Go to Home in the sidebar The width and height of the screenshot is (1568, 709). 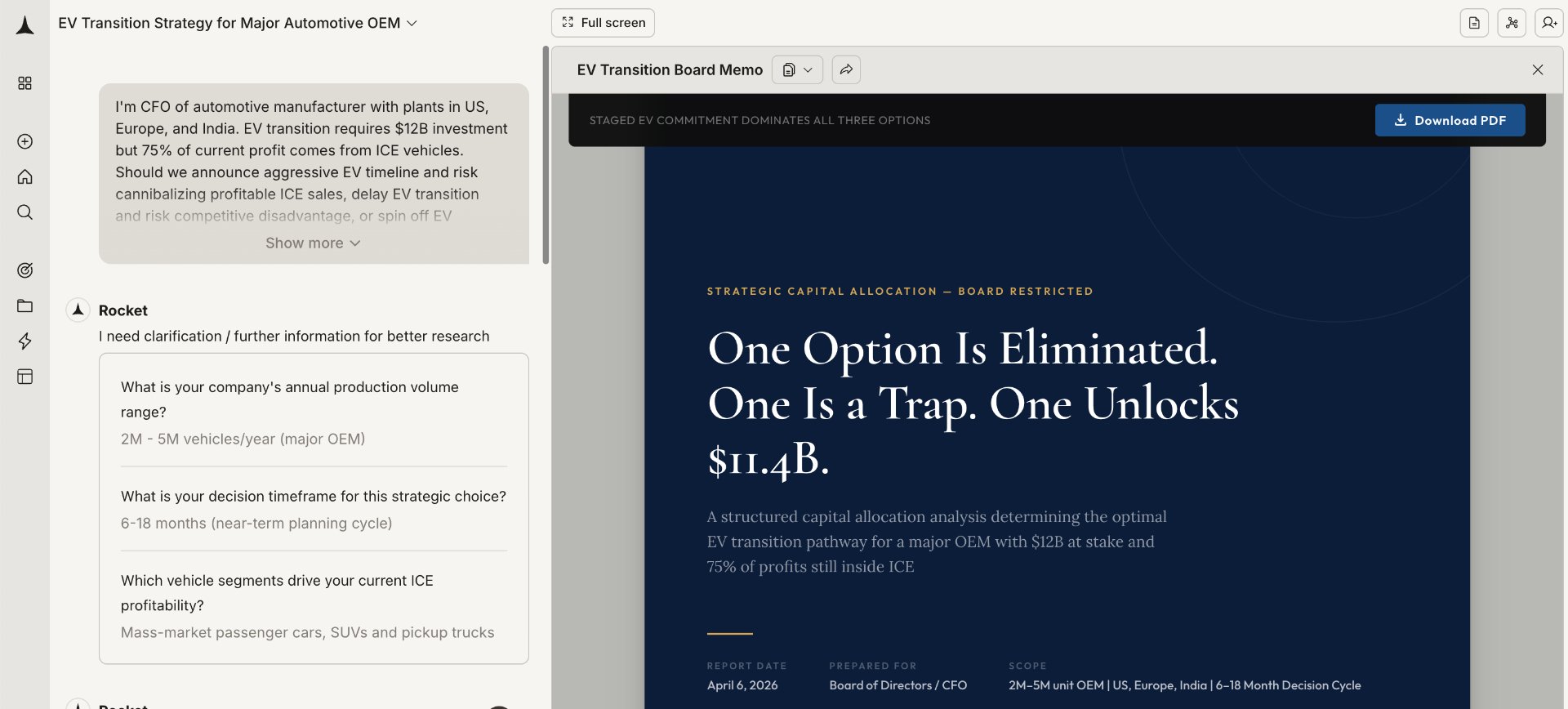pos(25,176)
